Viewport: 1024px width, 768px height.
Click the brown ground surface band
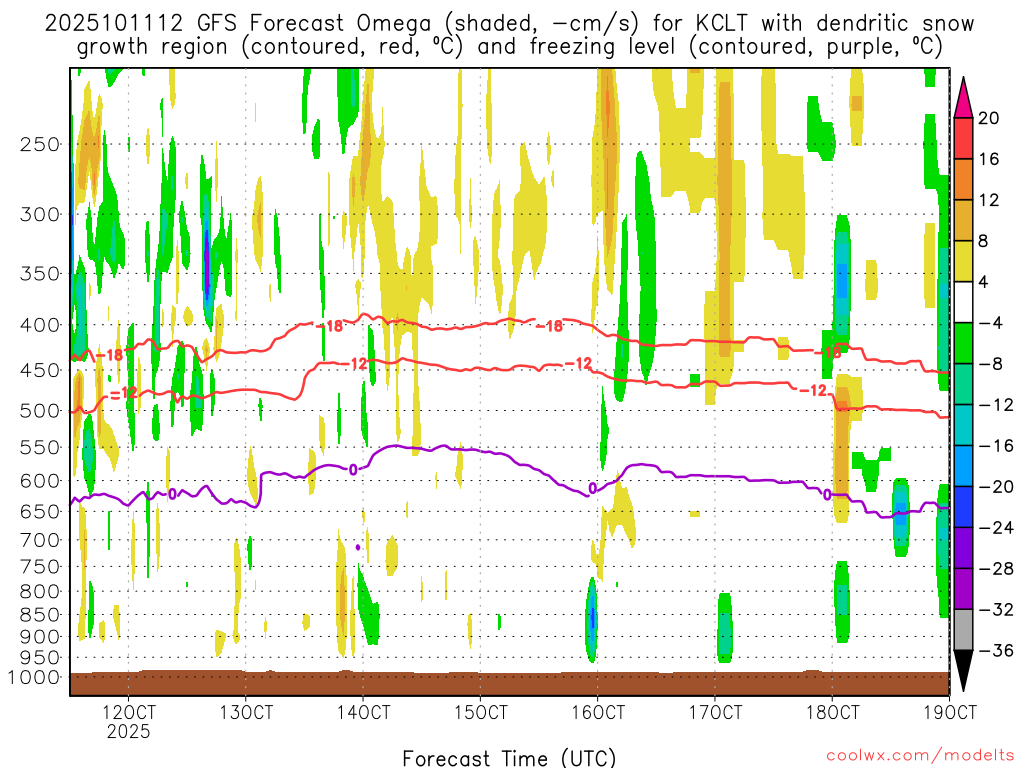(509, 683)
